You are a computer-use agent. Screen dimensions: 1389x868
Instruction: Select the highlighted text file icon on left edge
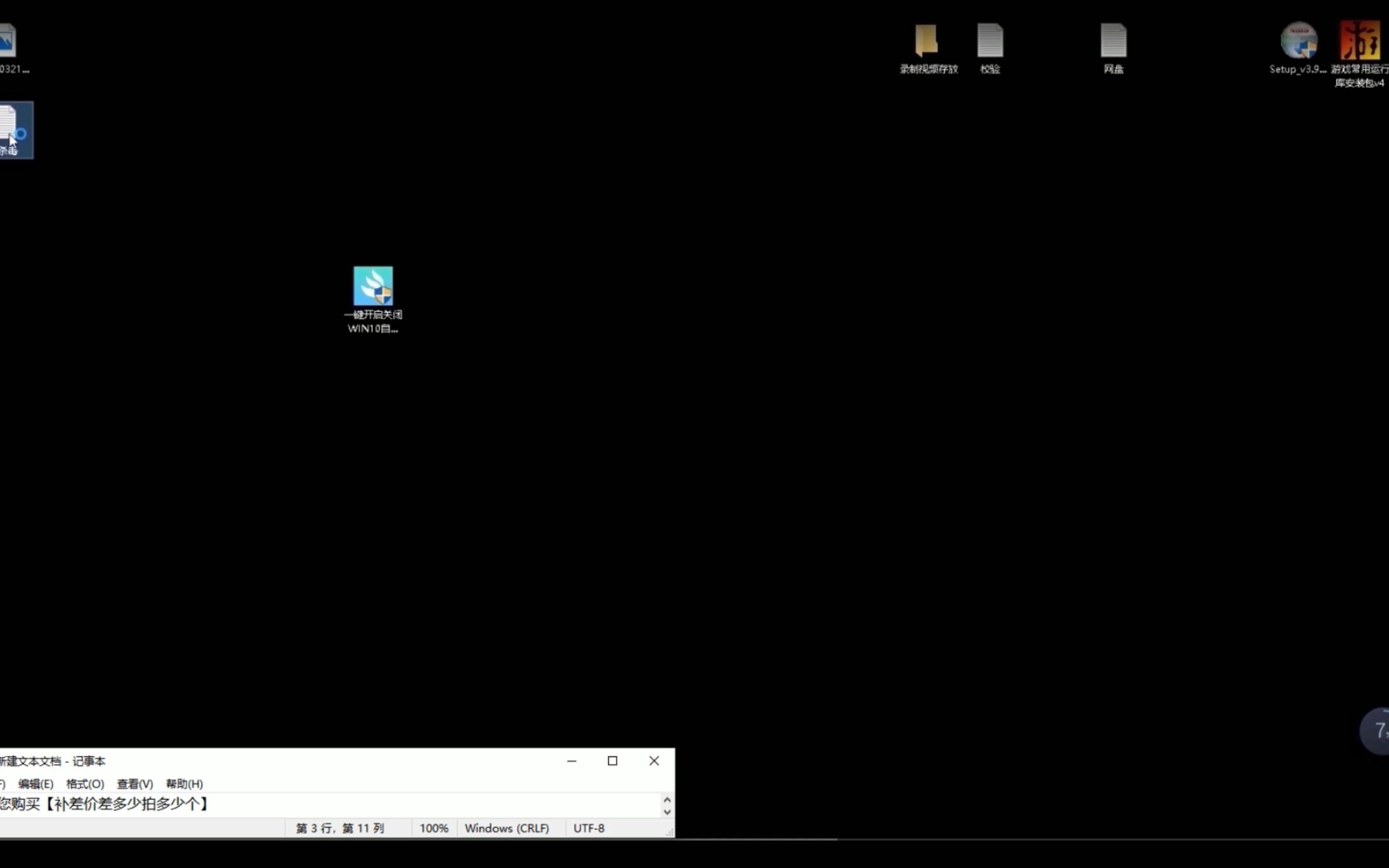click(x=16, y=130)
